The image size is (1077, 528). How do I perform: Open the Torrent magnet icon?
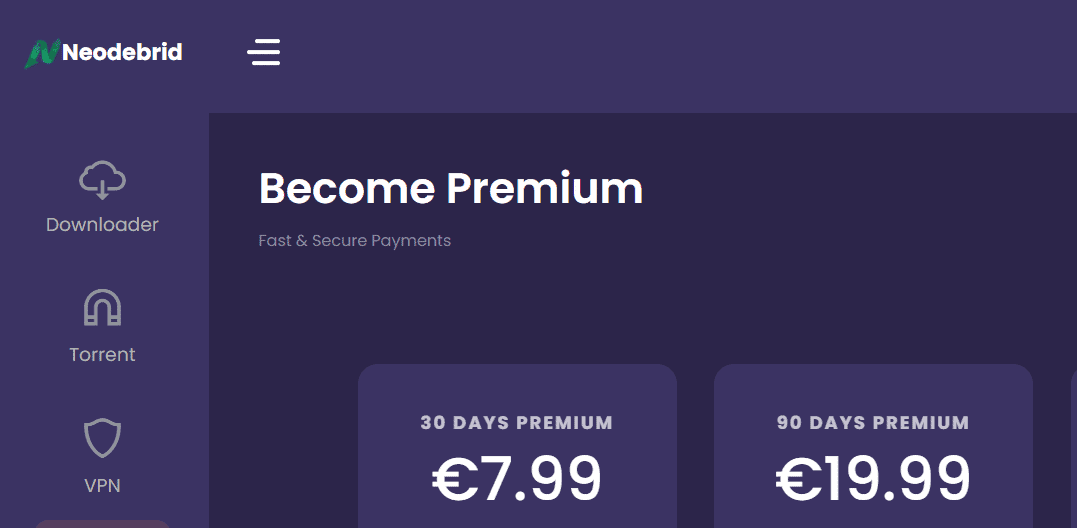coord(102,308)
